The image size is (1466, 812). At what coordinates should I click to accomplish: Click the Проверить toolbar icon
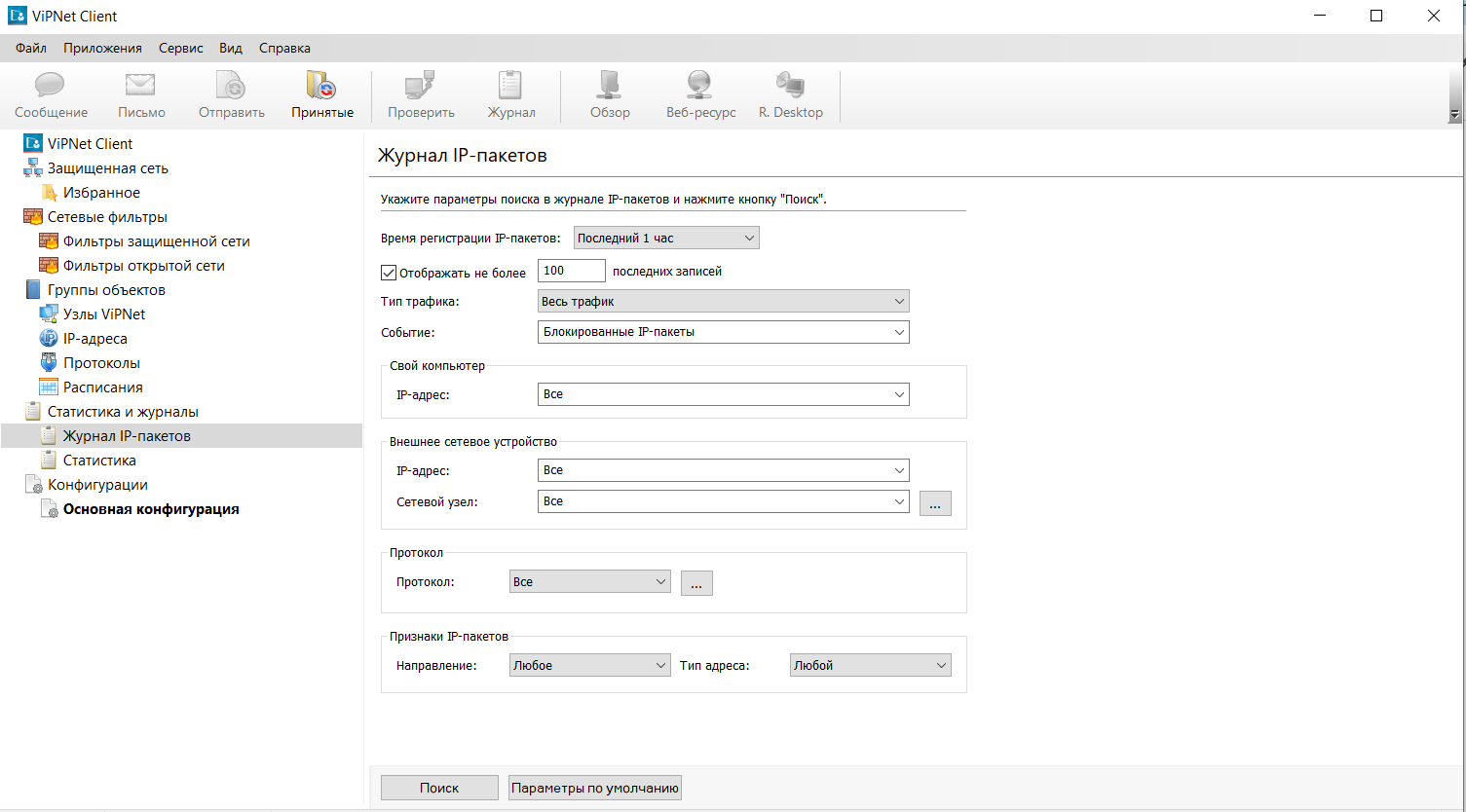421,88
